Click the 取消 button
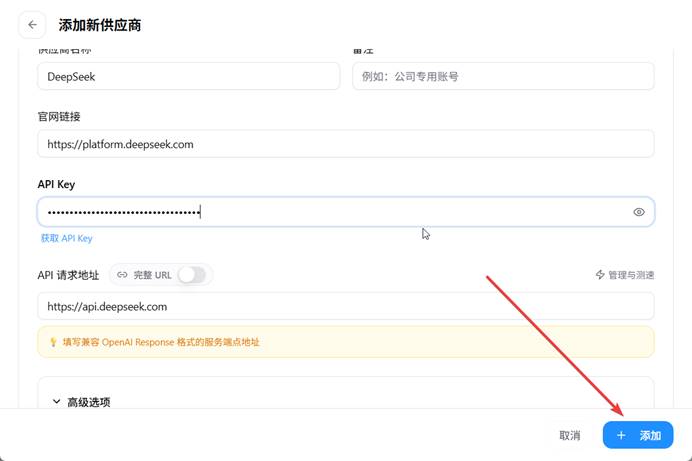This screenshot has height=461, width=692. pyautogui.click(x=569, y=435)
